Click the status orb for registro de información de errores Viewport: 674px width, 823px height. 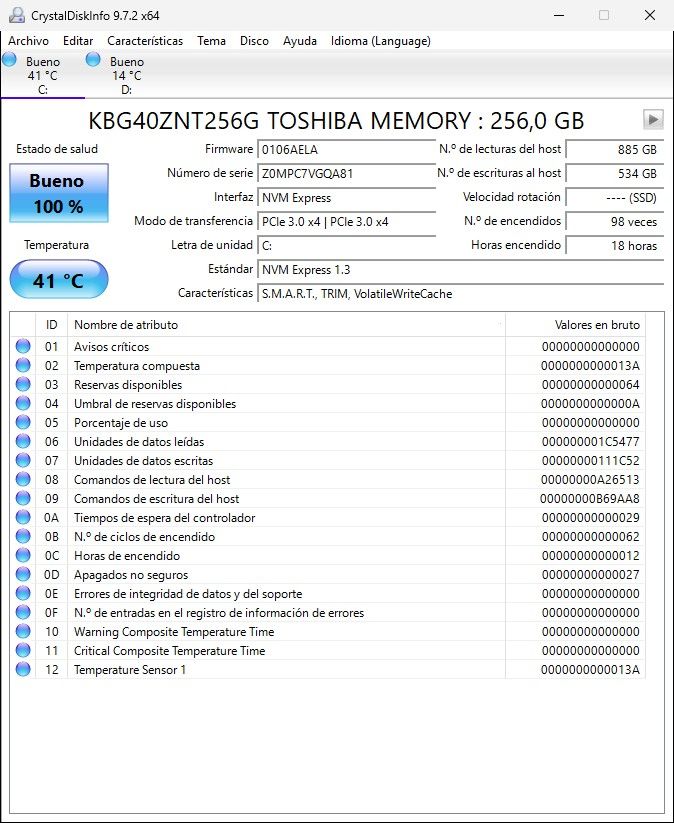click(x=23, y=612)
